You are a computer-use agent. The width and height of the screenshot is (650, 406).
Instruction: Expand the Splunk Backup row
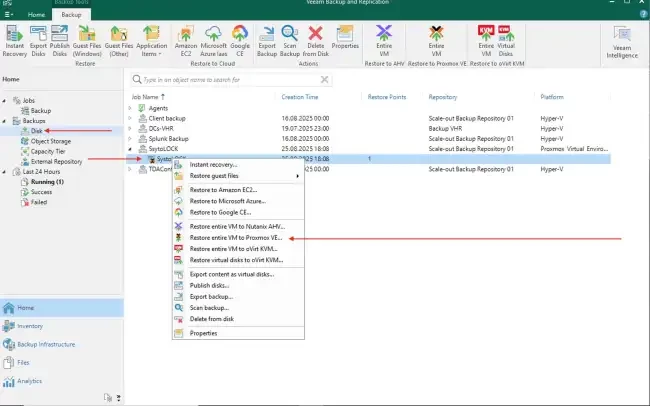coord(130,139)
